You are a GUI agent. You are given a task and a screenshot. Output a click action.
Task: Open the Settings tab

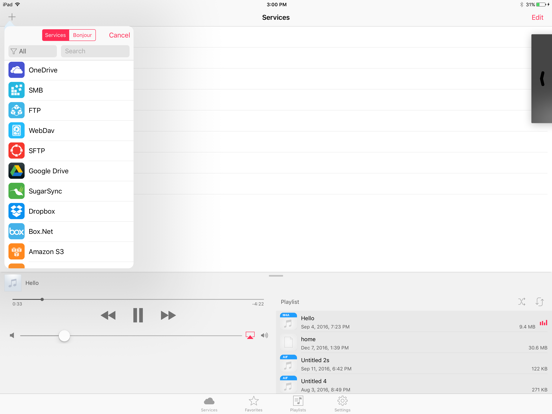[342, 404]
